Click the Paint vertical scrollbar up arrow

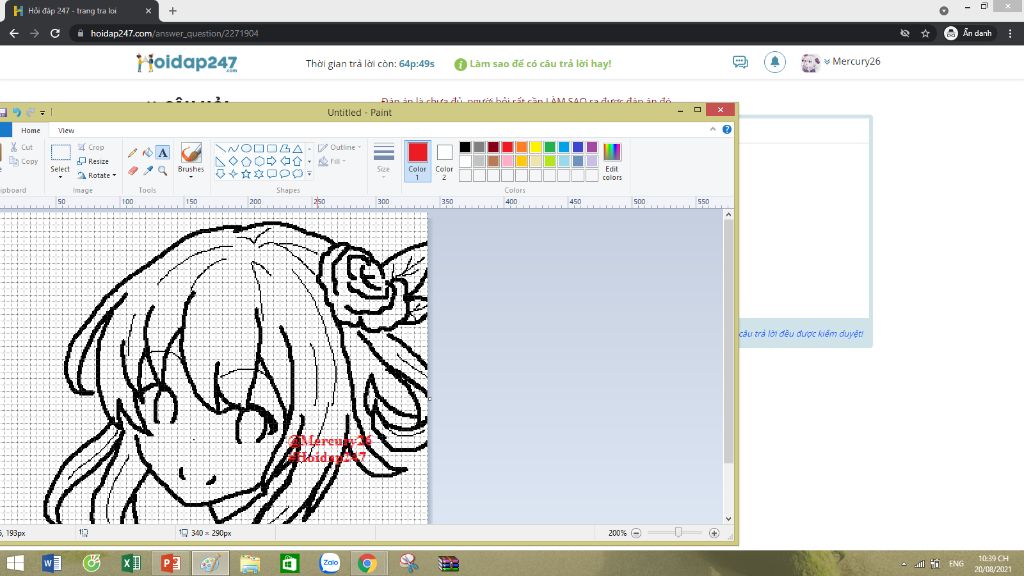coord(728,215)
